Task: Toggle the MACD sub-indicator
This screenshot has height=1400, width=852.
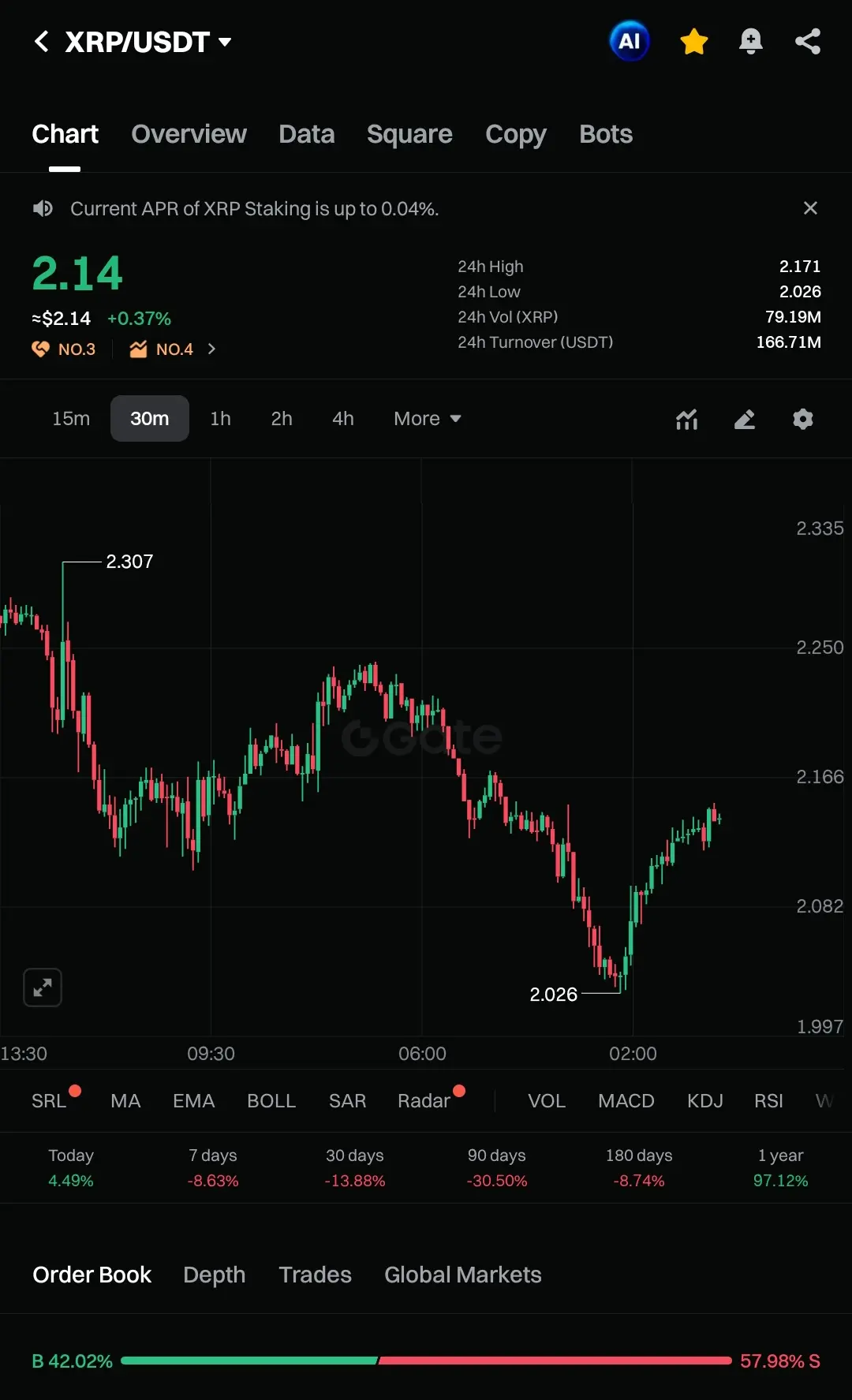Action: pos(626,1100)
